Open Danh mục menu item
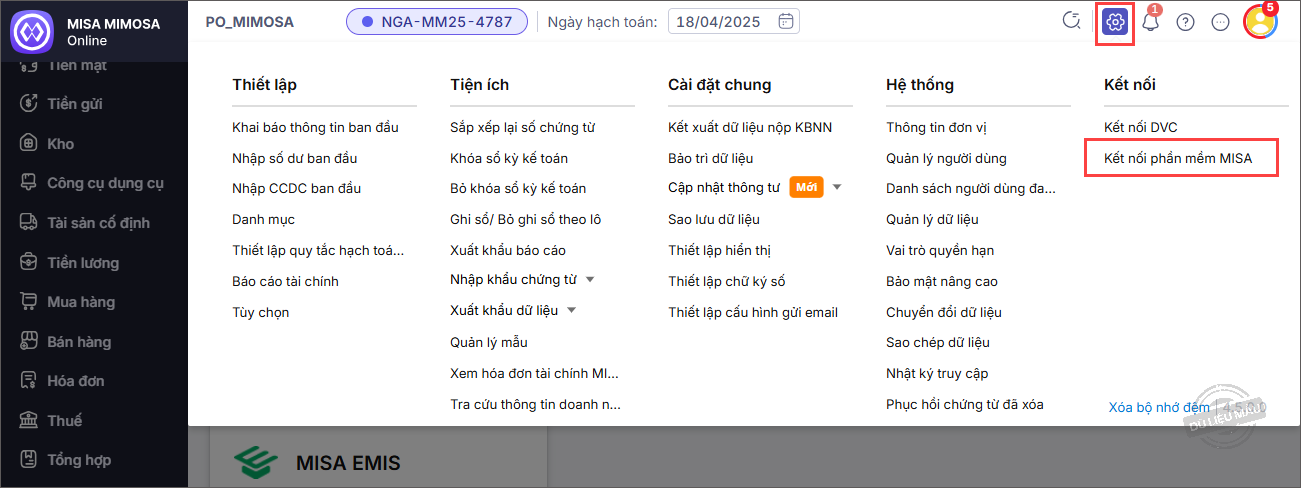The height and width of the screenshot is (488, 1301). click(x=263, y=219)
